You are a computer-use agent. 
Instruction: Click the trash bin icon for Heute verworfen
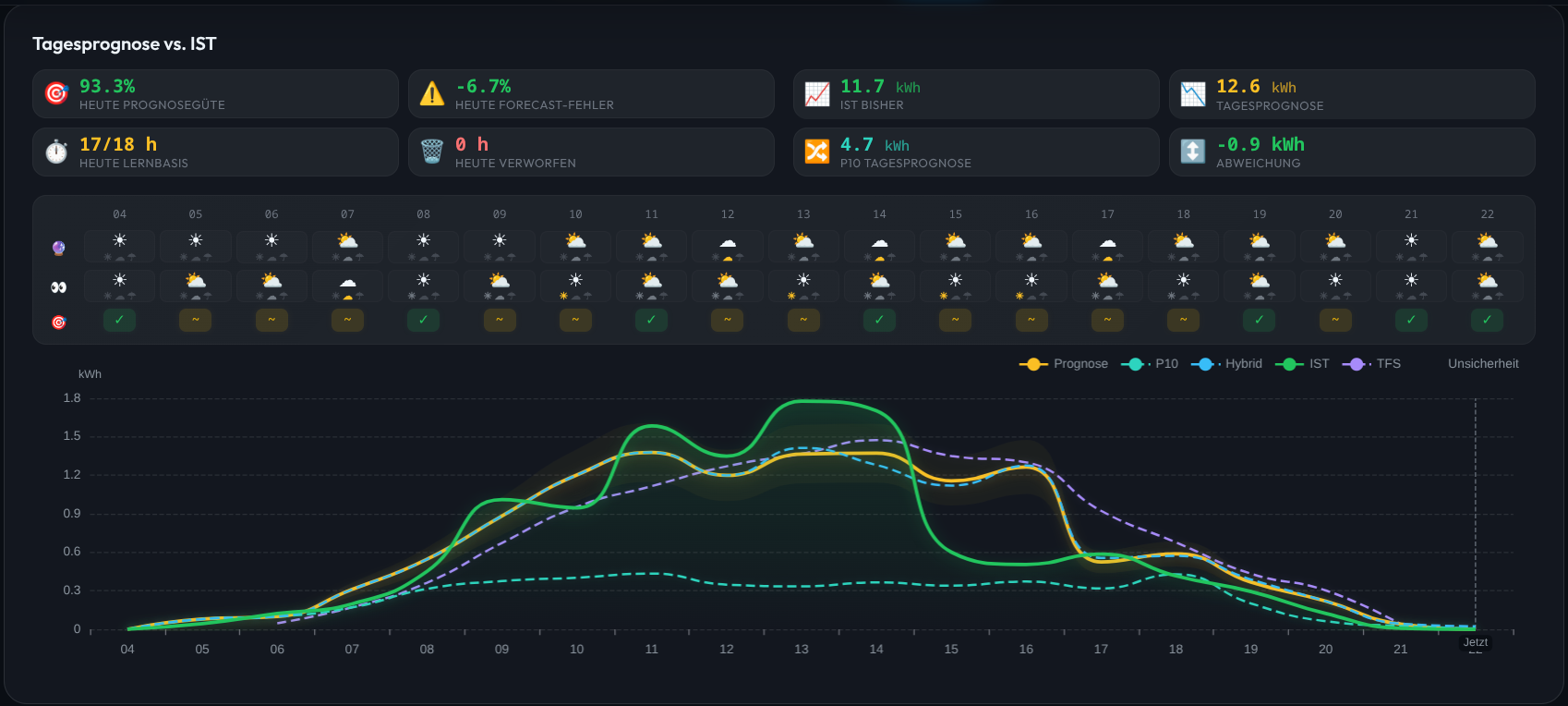pyautogui.click(x=432, y=152)
